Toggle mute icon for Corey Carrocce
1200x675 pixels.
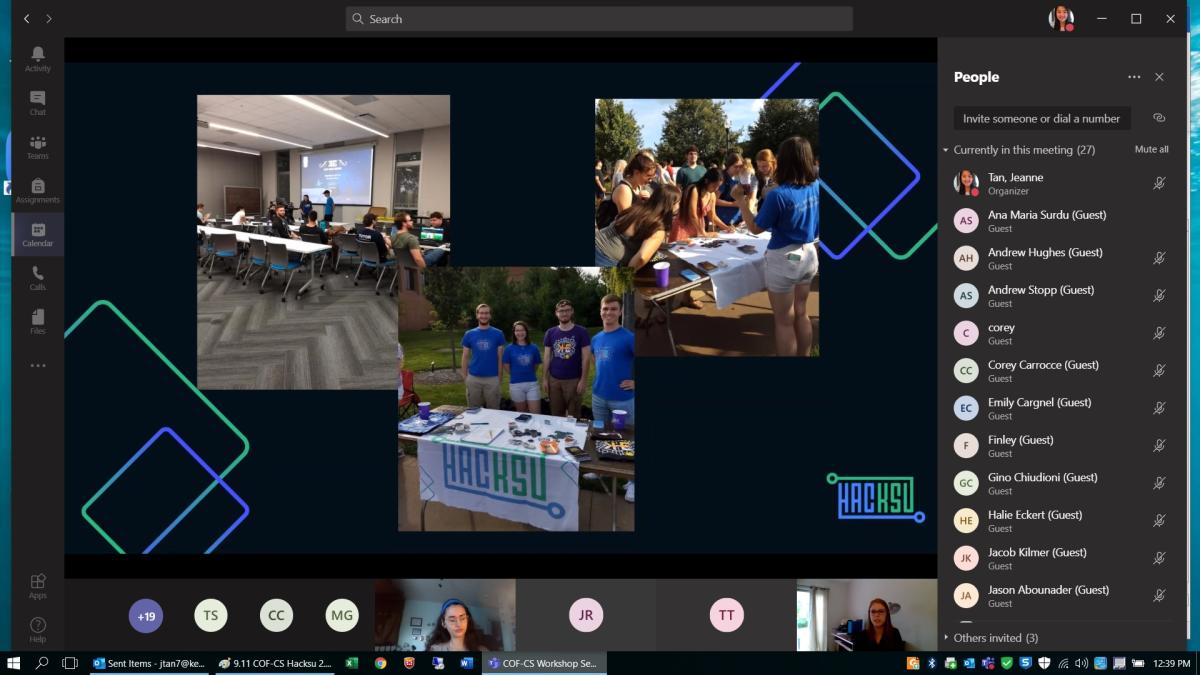click(x=1159, y=371)
